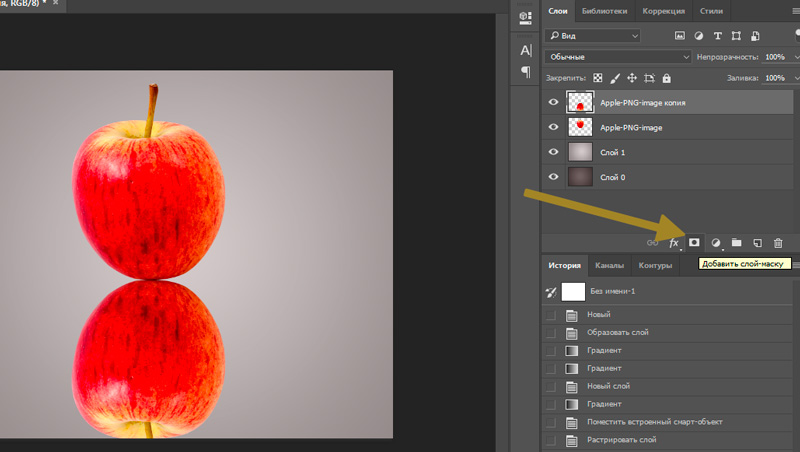Open the Обычные blend mode dropdown

point(617,57)
